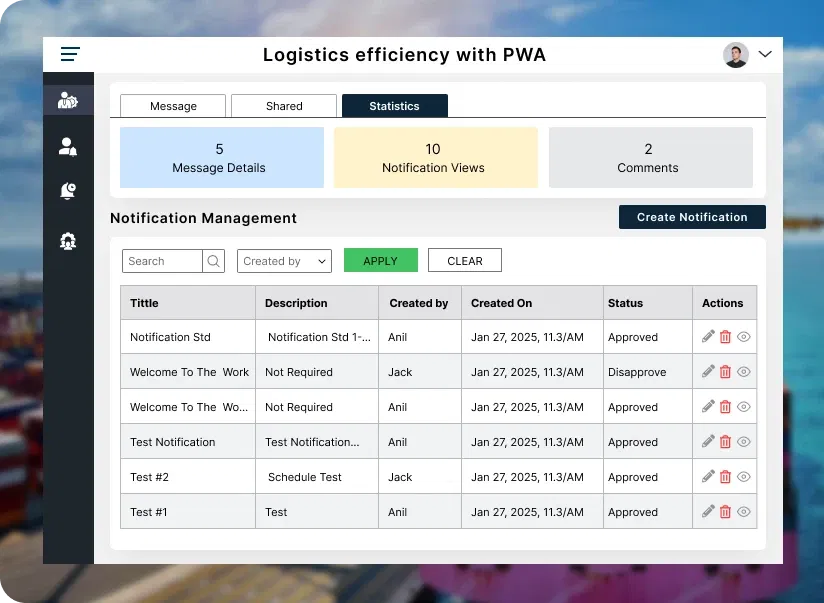Click into the Search input field
The width and height of the screenshot is (824, 603).
162,261
